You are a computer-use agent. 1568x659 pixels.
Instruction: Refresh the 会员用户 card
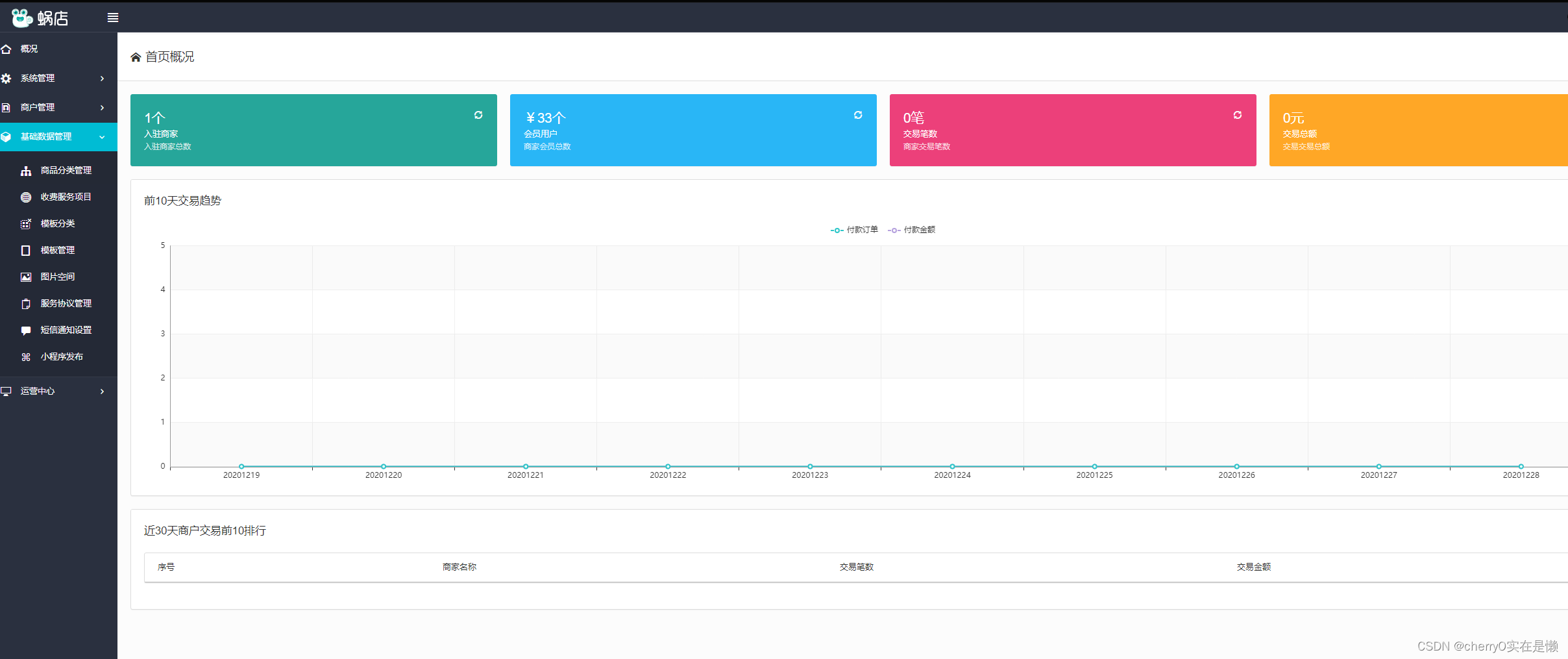(x=858, y=115)
